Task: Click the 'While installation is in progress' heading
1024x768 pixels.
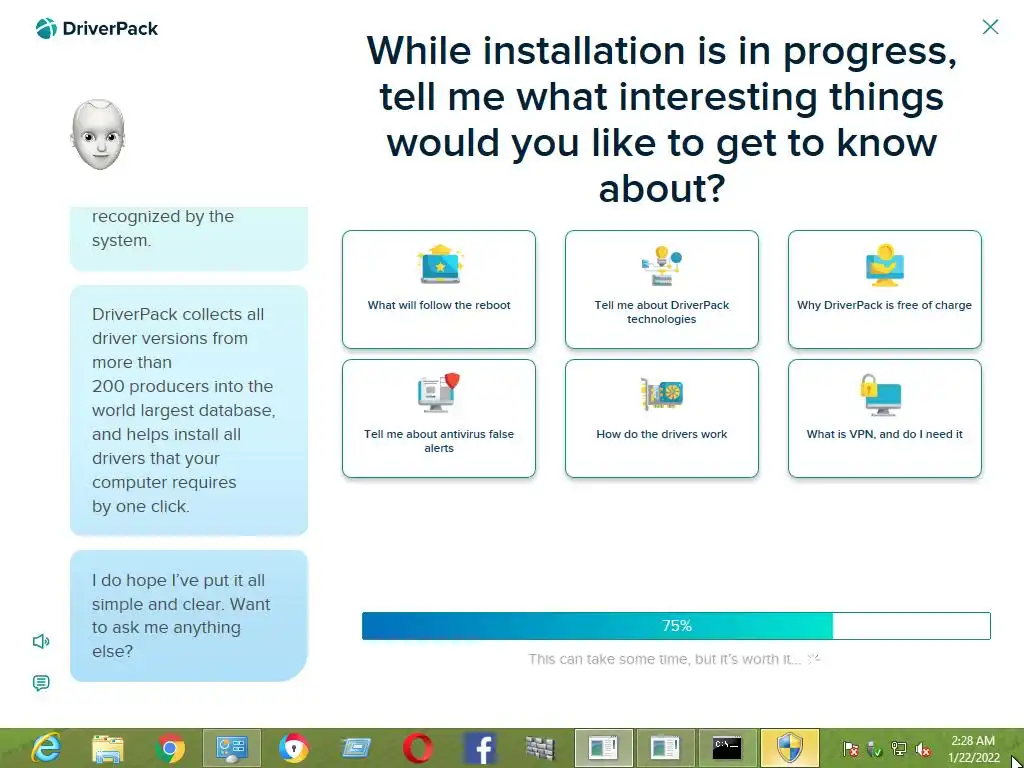Action: (662, 119)
